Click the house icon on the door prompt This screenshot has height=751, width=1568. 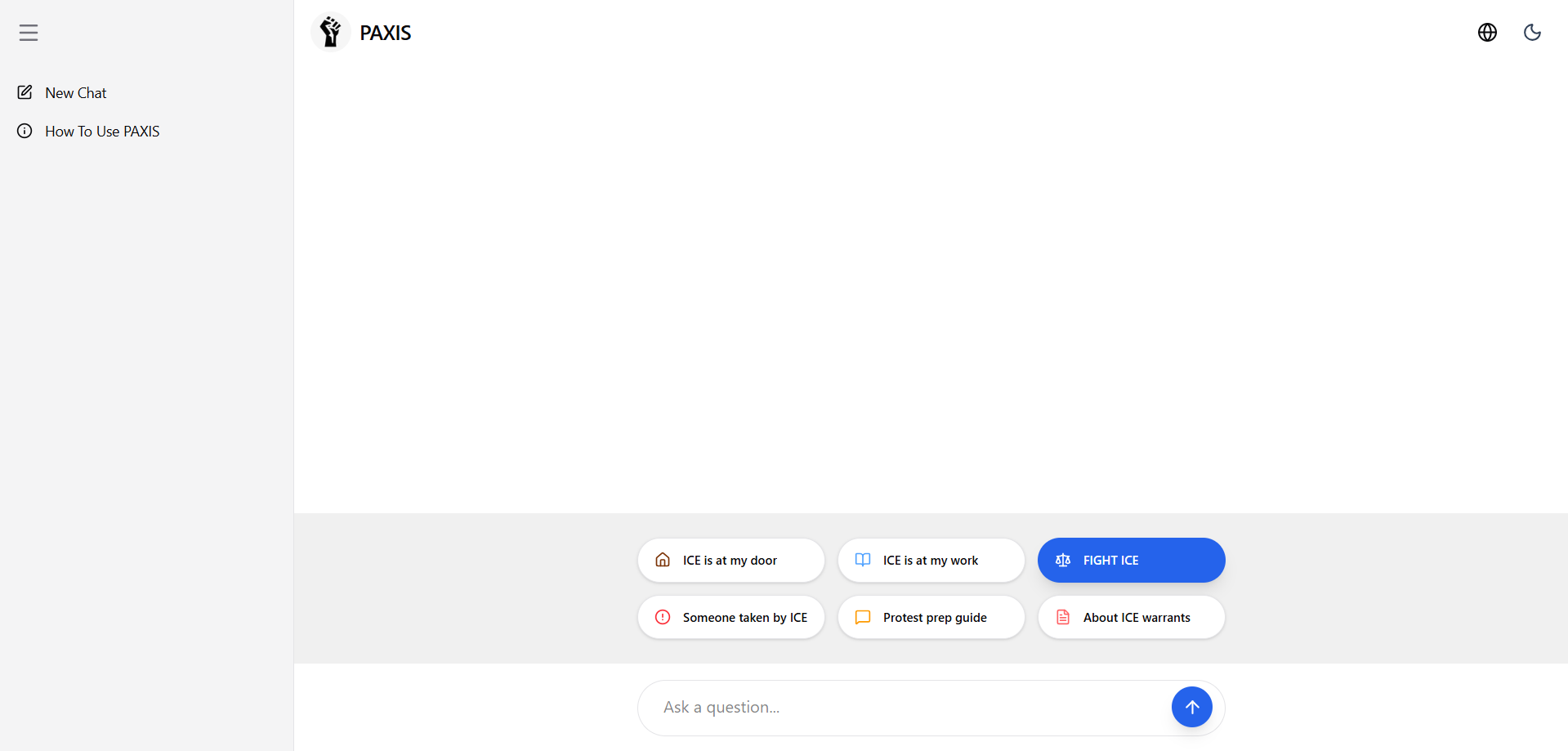(x=663, y=560)
